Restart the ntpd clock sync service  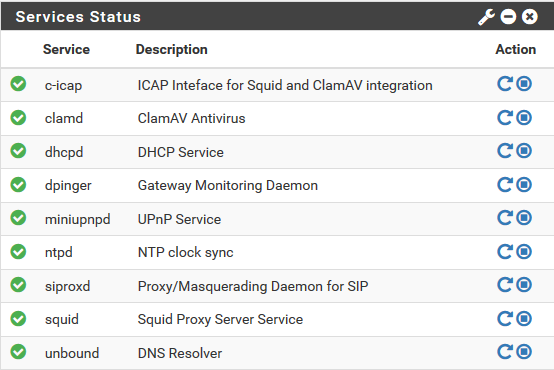coord(505,252)
